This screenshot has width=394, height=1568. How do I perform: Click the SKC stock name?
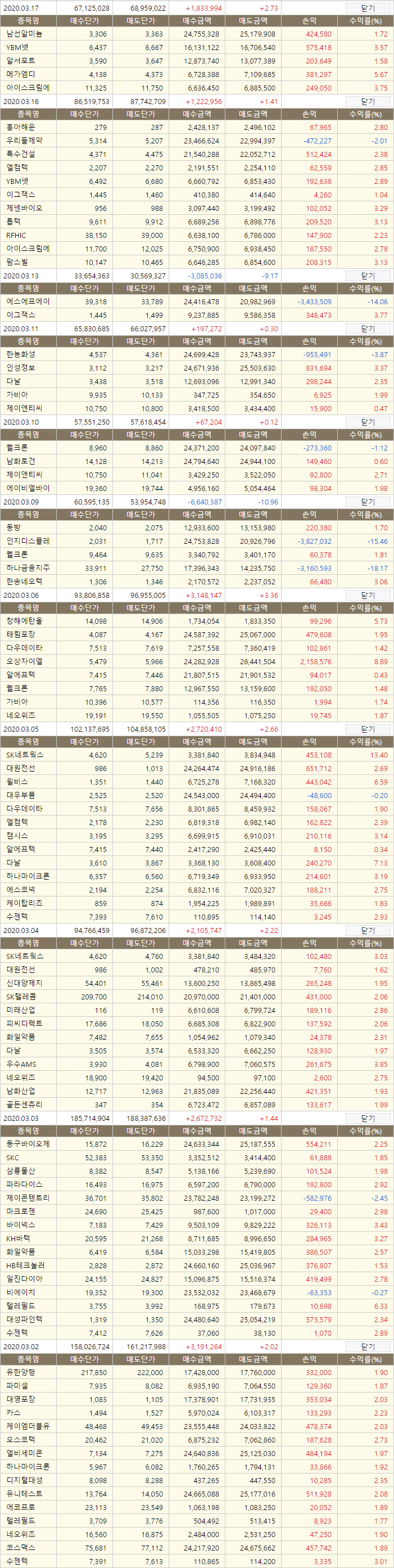13,1159
